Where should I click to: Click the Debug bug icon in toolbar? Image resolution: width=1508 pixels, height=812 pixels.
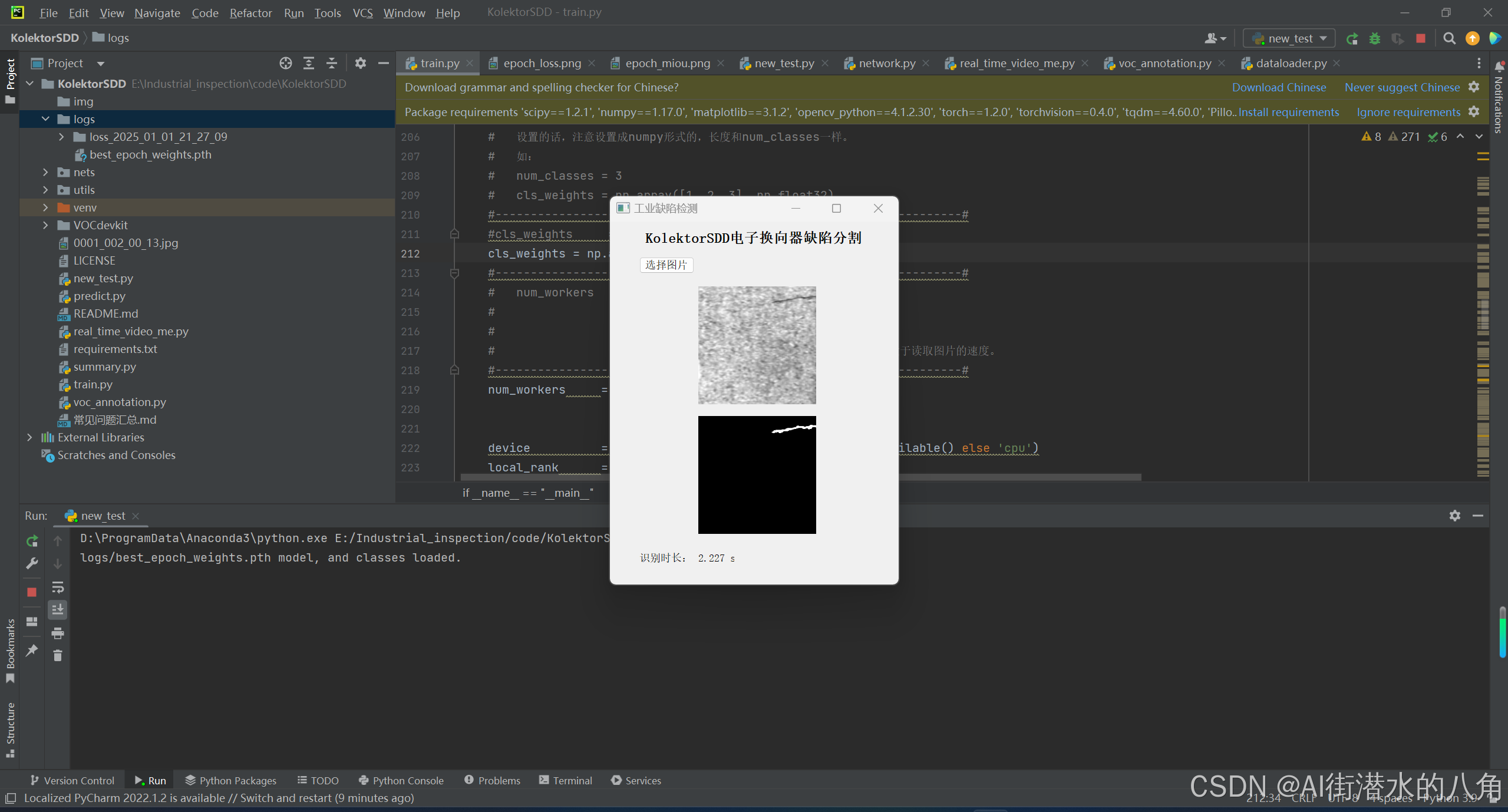coord(1375,39)
